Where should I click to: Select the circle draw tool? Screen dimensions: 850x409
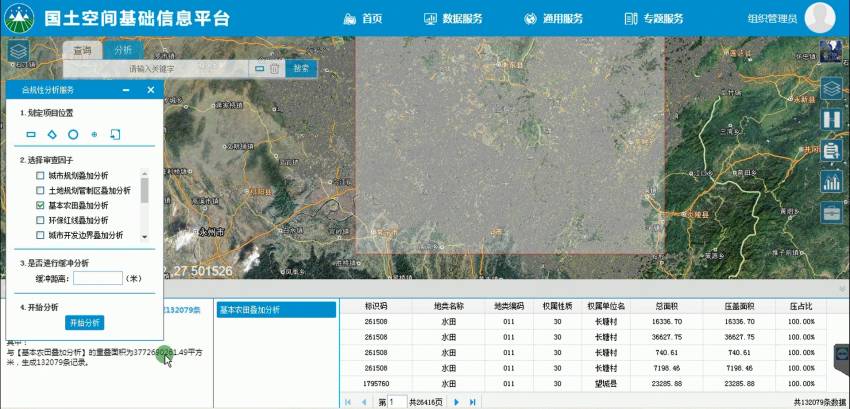coord(73,133)
